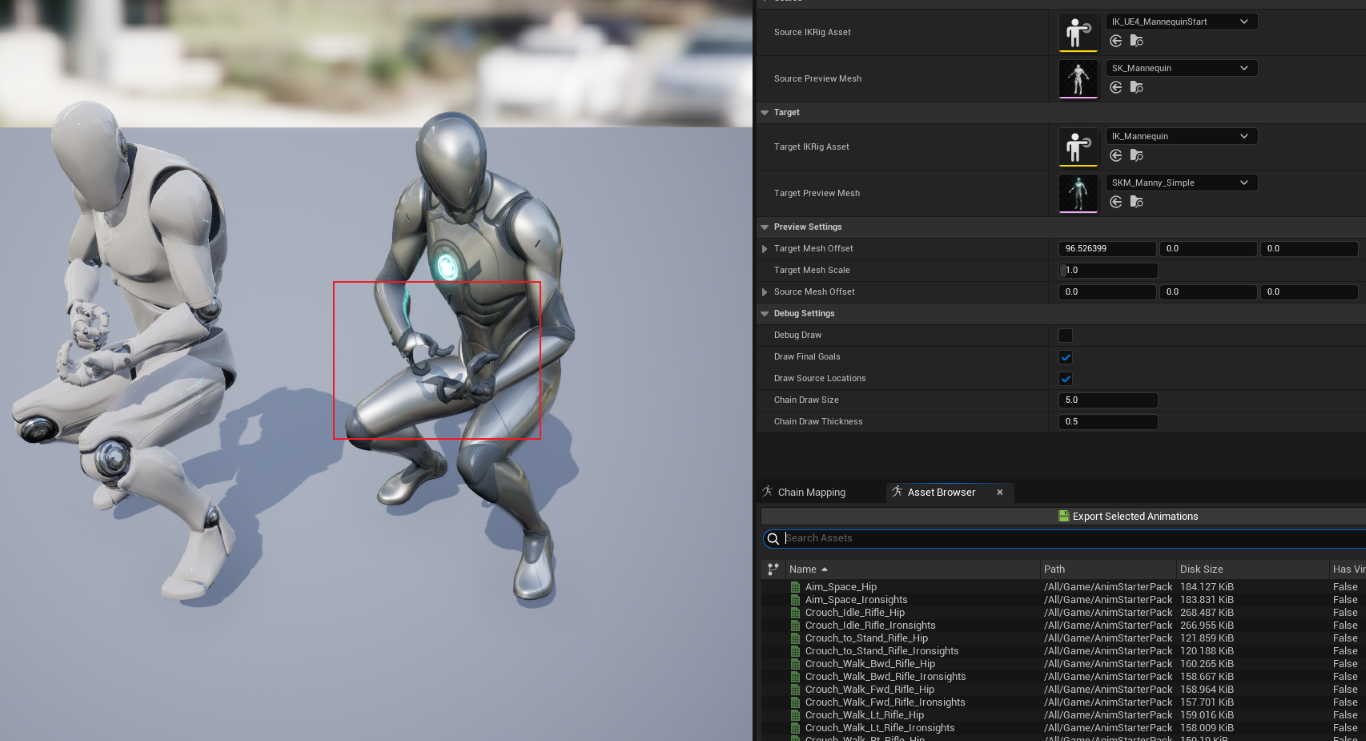Open the IK_Mannequin target rig dropdown

tap(1182, 136)
